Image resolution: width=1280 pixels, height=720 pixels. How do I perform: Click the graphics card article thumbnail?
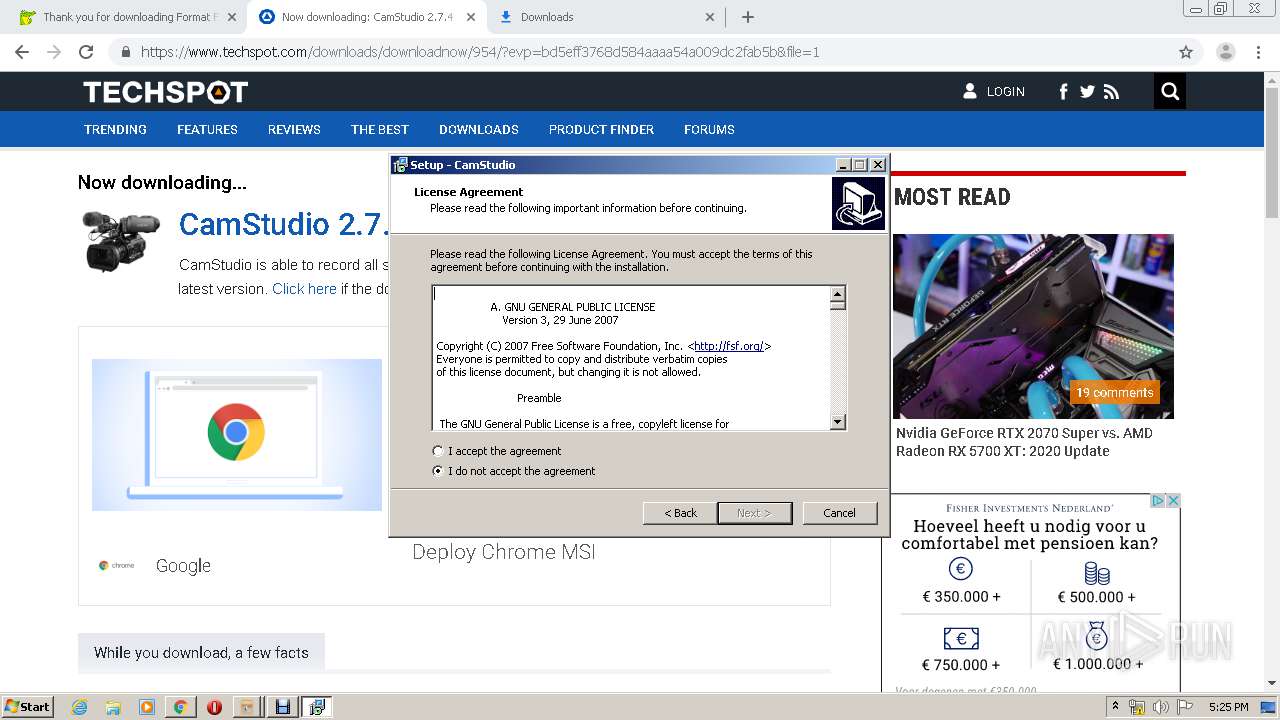click(1033, 326)
